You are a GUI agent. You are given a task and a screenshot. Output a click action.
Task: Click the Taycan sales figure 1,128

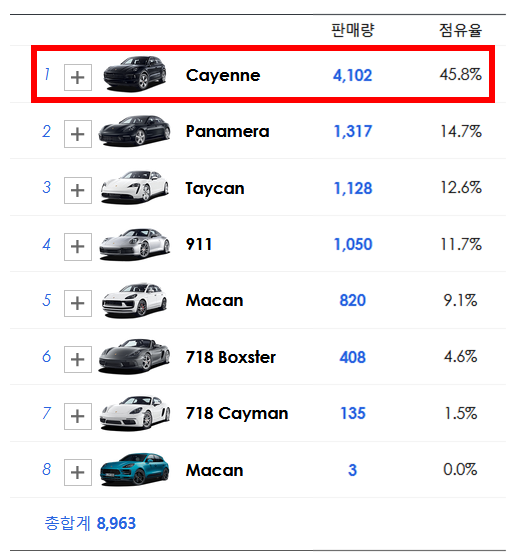point(353,188)
